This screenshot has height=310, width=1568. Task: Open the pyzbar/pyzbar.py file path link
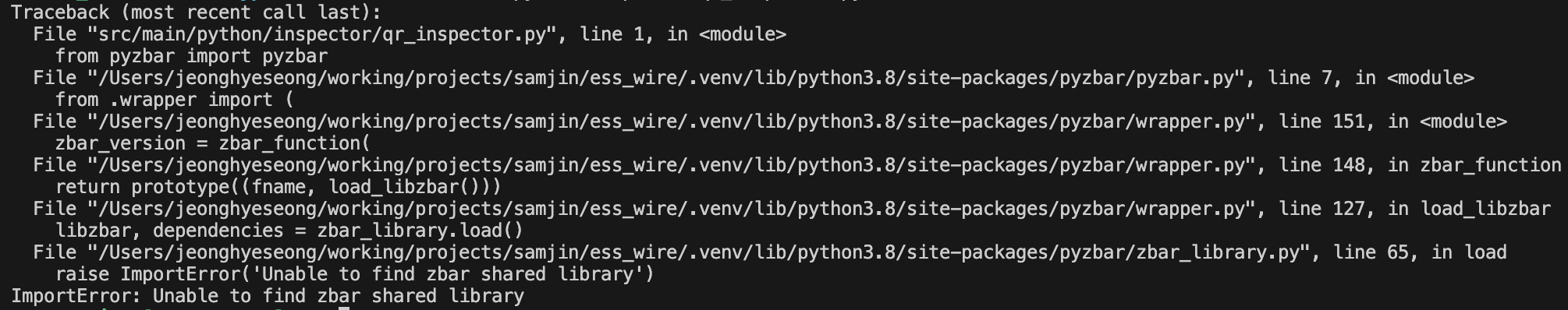click(x=665, y=78)
